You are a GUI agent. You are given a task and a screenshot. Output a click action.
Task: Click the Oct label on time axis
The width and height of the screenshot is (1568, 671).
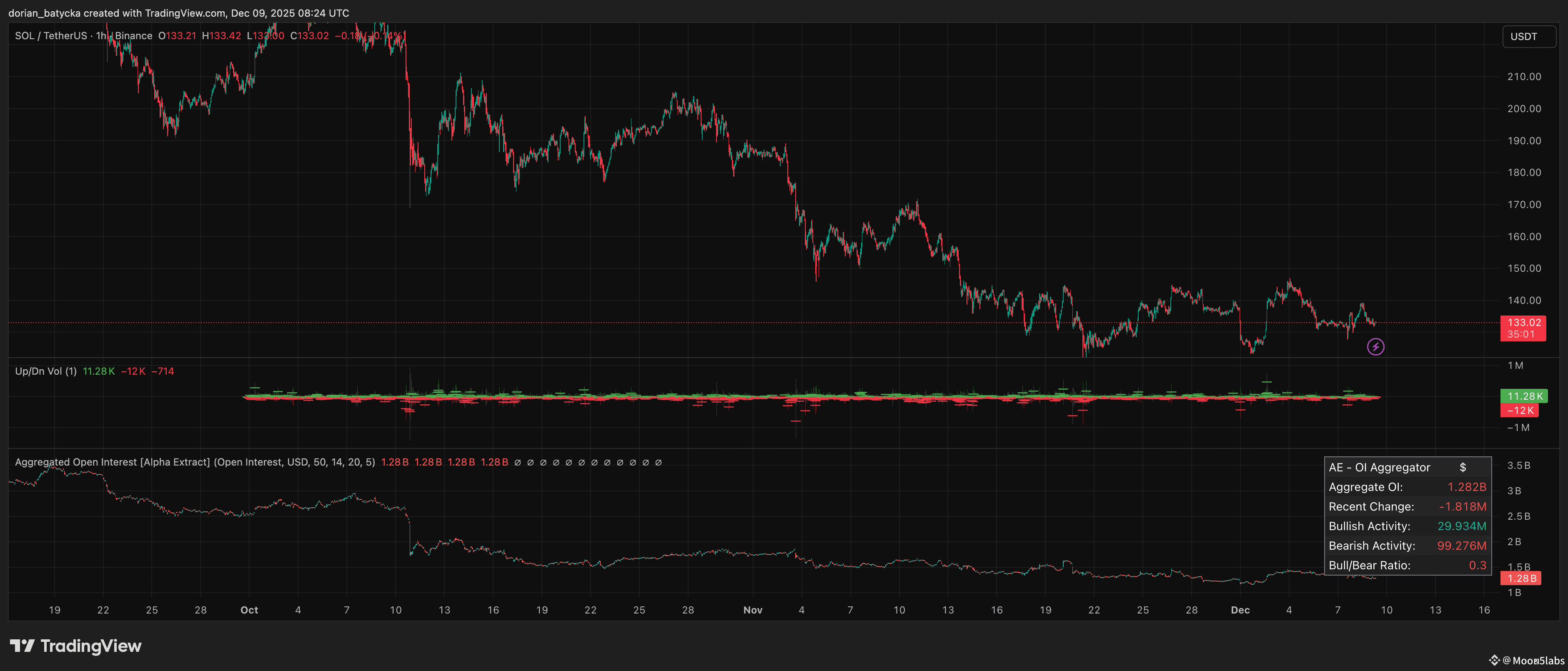(x=249, y=609)
